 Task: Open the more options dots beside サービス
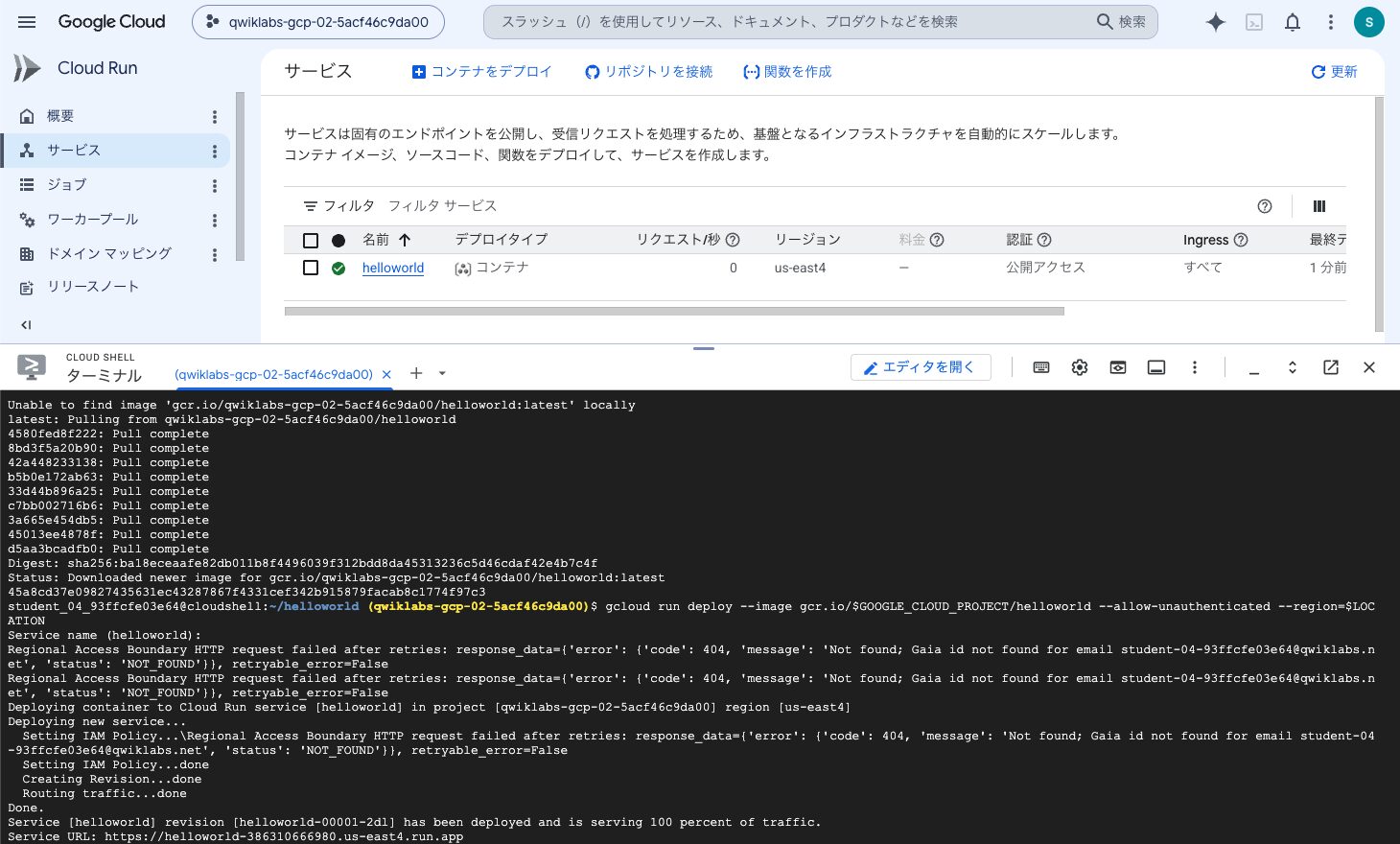point(215,152)
